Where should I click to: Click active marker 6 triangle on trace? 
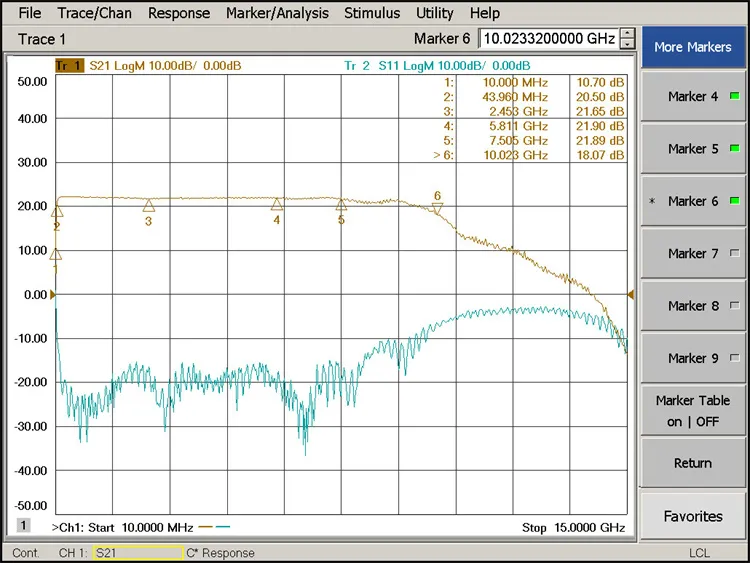[437, 208]
